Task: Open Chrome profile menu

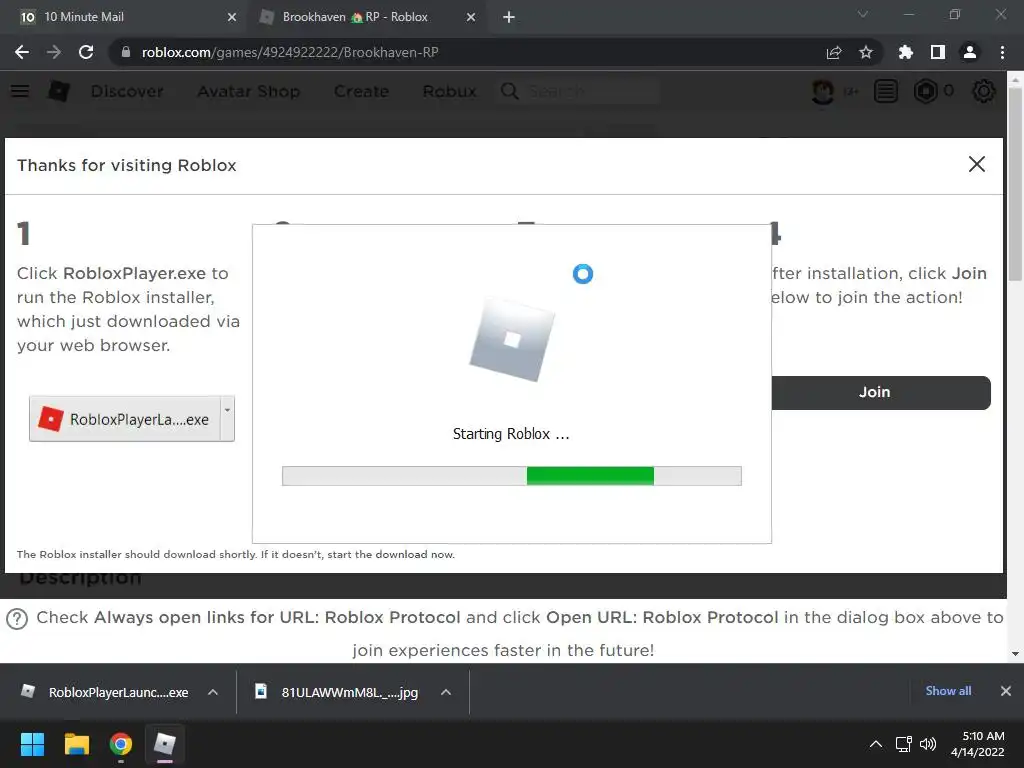Action: point(970,52)
